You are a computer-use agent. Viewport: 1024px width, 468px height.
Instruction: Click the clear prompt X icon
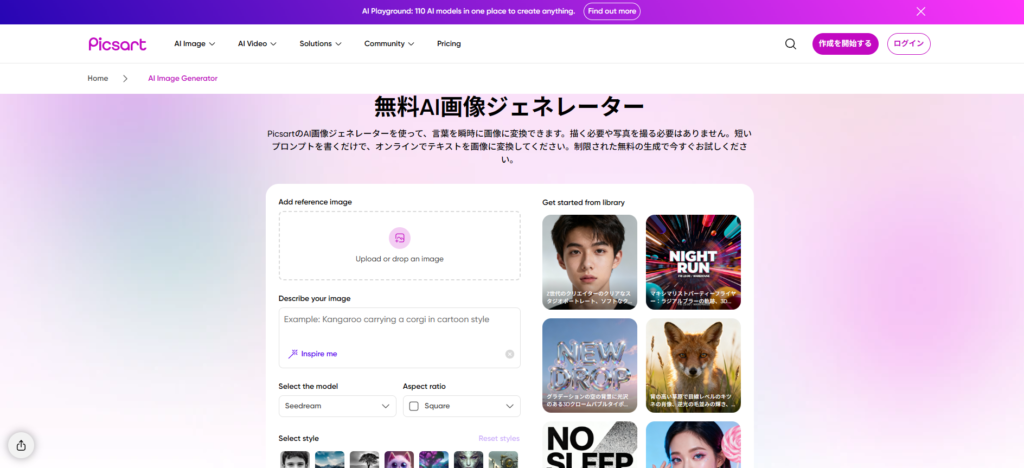click(509, 354)
